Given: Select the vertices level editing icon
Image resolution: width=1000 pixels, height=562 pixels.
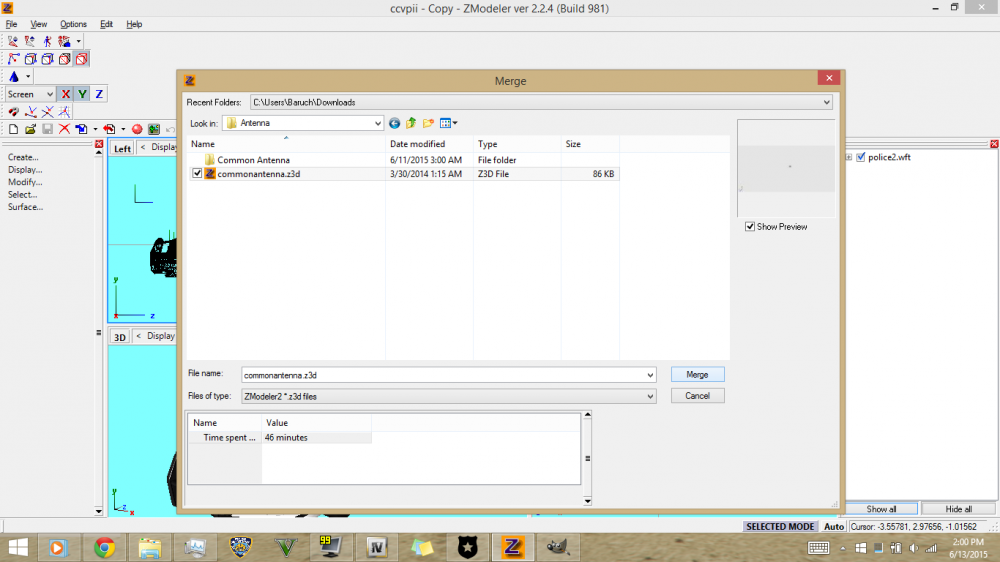Looking at the screenshot, I should 13,59.
